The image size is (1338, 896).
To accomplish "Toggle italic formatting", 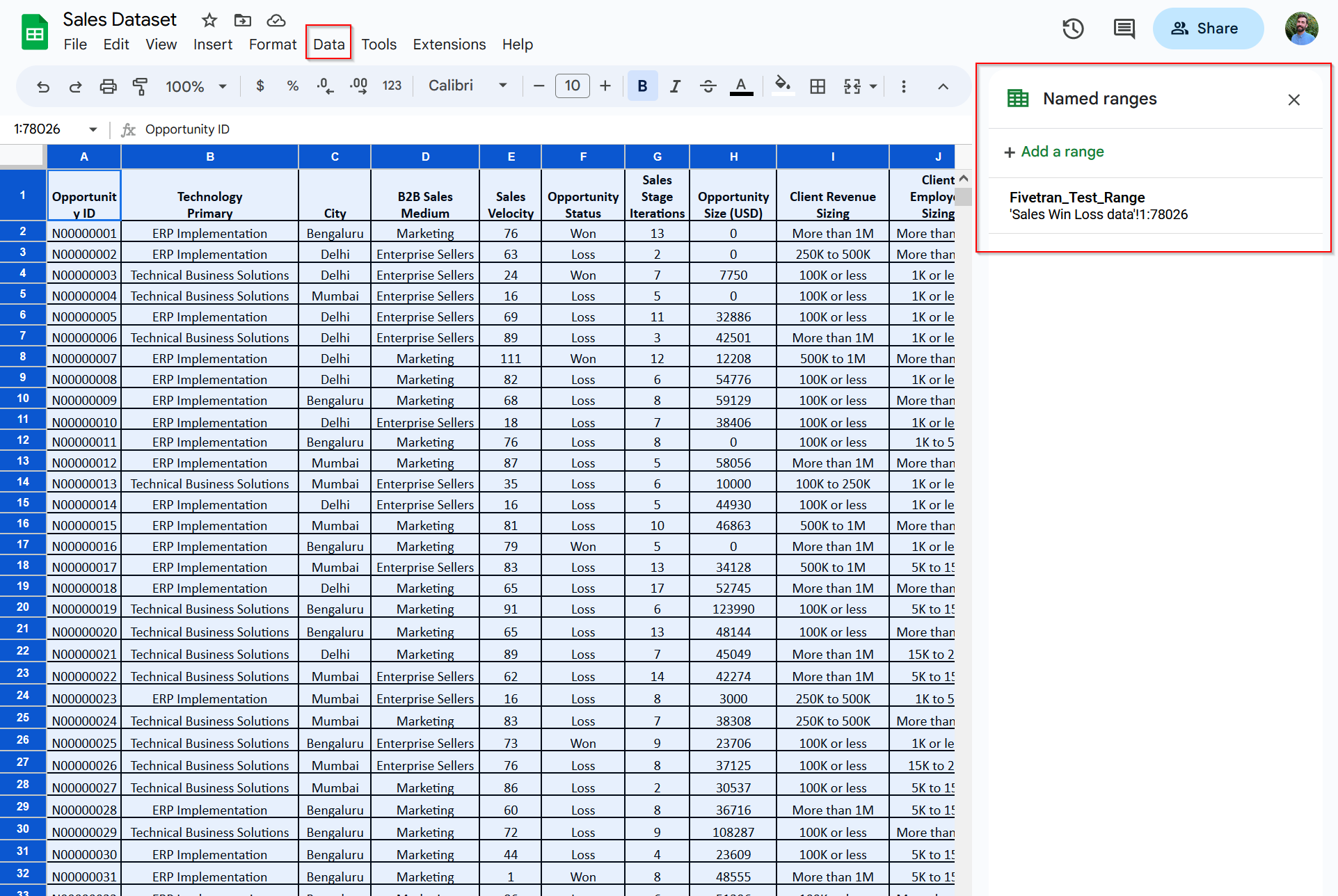I will (674, 86).
